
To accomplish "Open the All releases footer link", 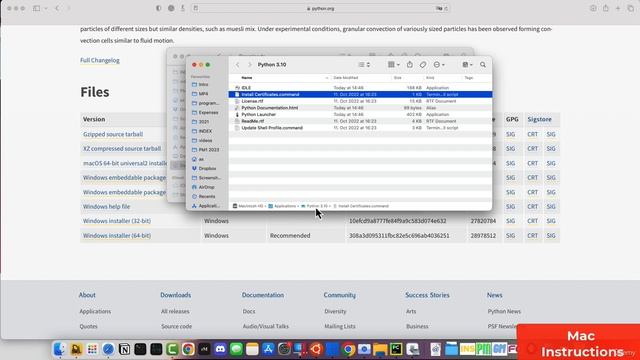I will tap(175, 311).
